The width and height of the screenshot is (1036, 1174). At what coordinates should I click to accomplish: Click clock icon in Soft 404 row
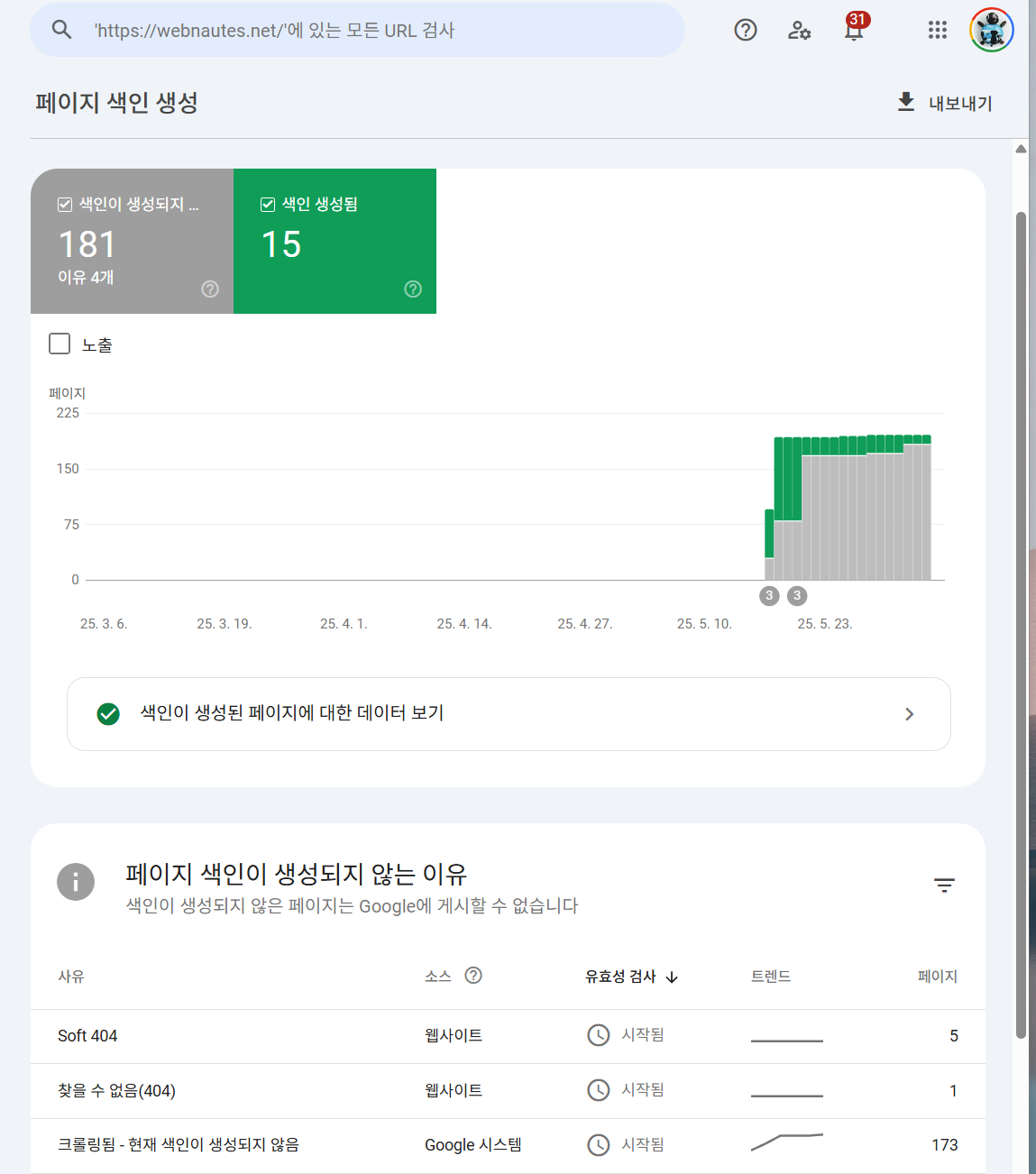pyautogui.click(x=599, y=1035)
